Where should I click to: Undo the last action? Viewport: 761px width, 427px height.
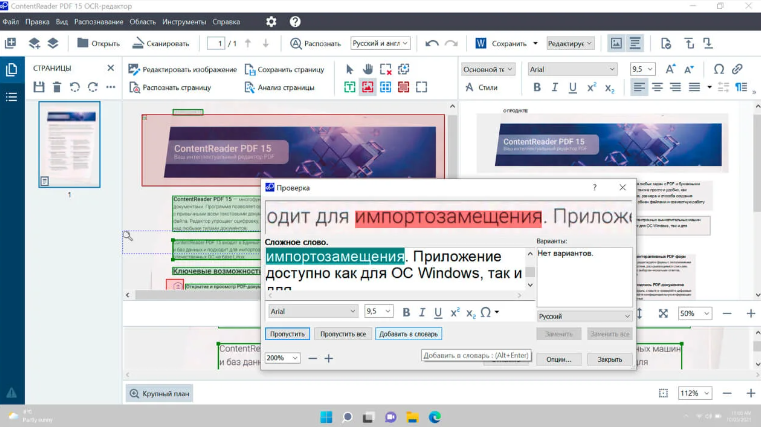[x=431, y=43]
